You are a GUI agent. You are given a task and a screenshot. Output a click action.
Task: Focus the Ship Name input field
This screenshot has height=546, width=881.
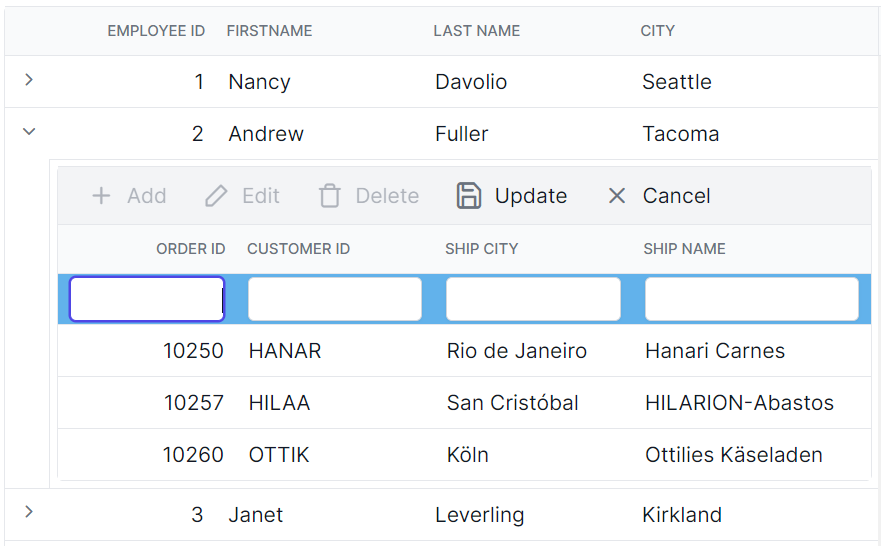pyautogui.click(x=752, y=299)
